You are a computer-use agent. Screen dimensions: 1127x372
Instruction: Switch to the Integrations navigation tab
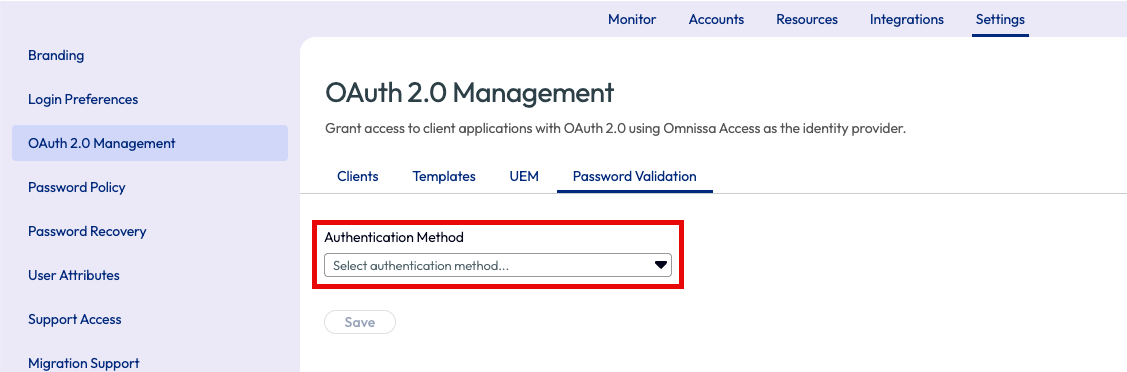click(x=906, y=19)
